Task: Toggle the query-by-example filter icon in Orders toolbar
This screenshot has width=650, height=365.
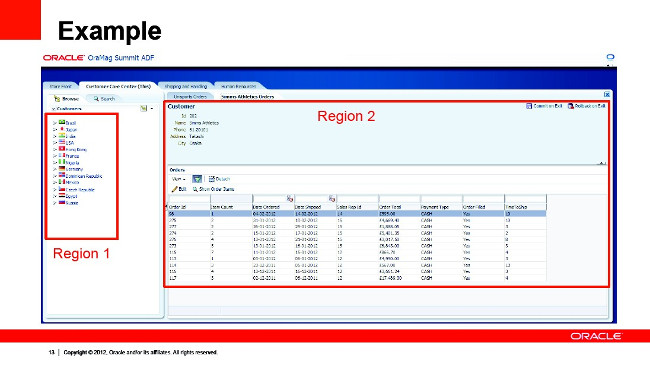Action: 197,179
